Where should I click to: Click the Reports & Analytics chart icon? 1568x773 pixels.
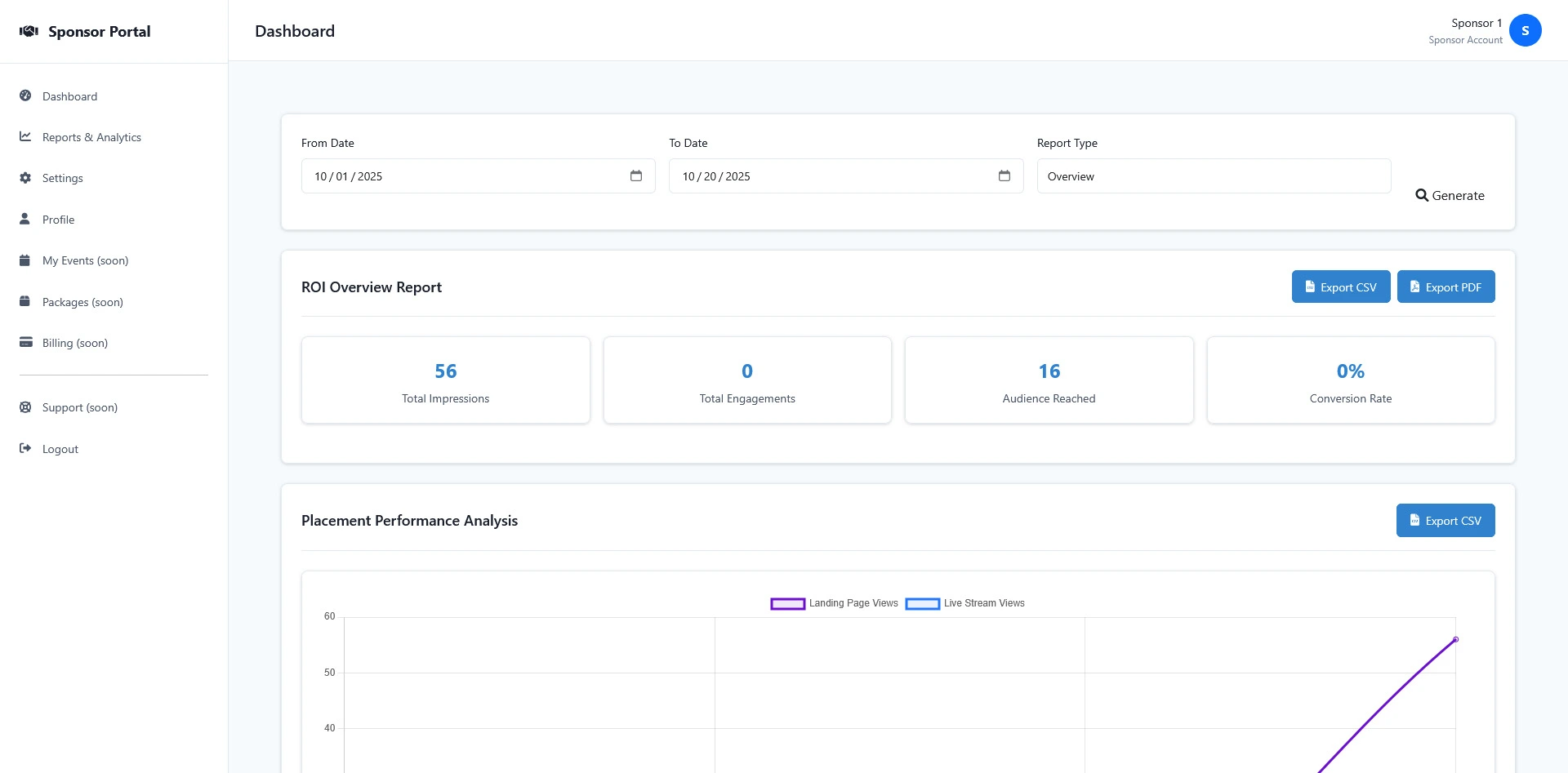tap(25, 136)
